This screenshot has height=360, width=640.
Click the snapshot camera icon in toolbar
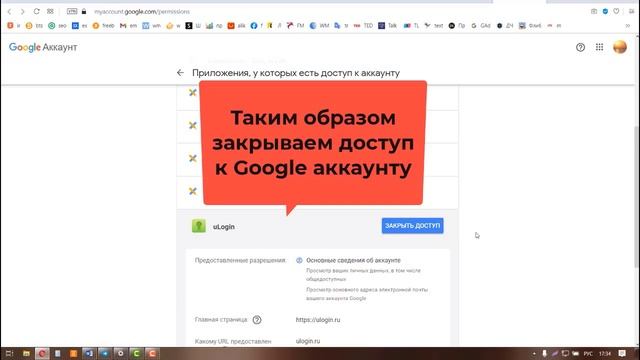pos(594,11)
